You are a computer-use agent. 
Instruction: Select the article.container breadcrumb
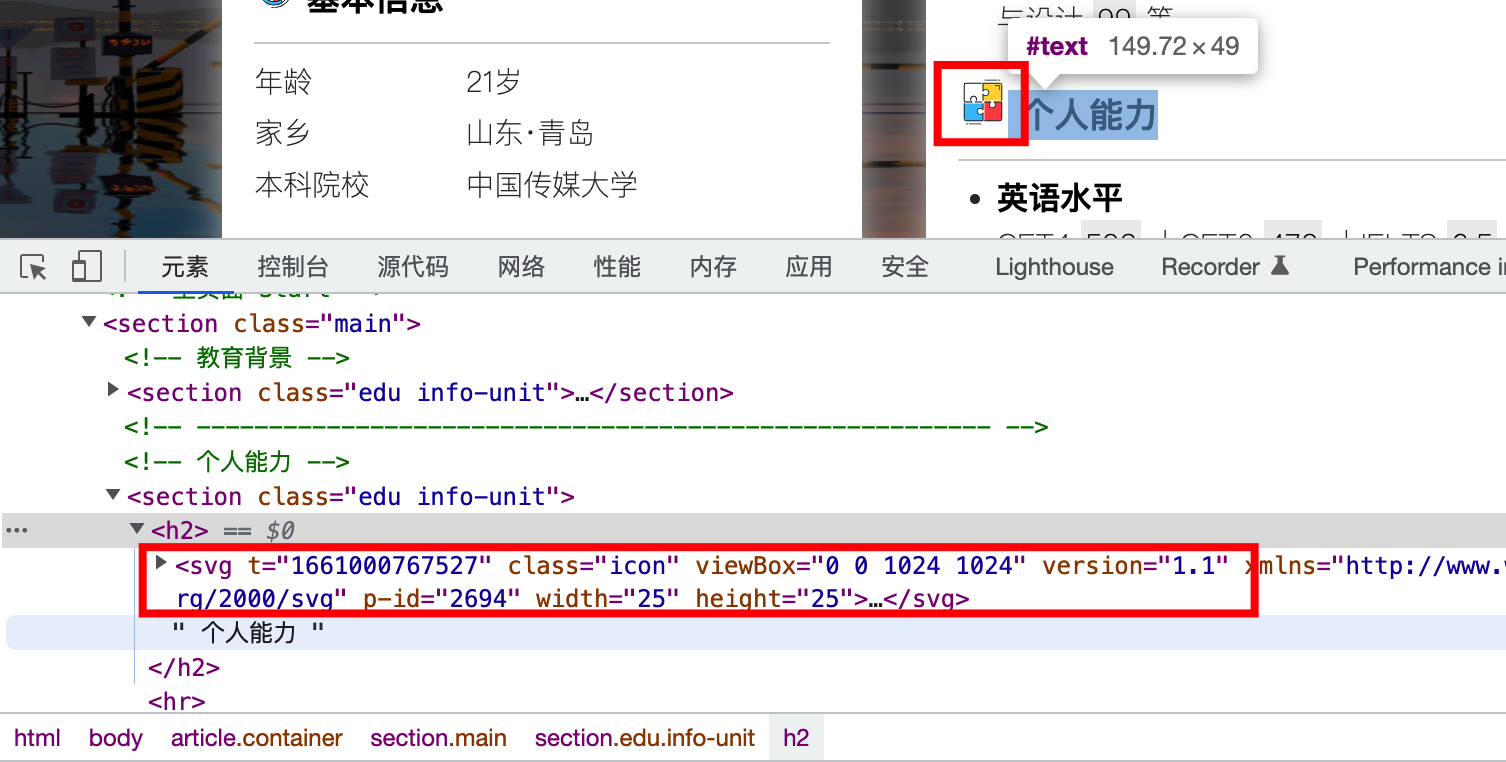click(x=256, y=738)
